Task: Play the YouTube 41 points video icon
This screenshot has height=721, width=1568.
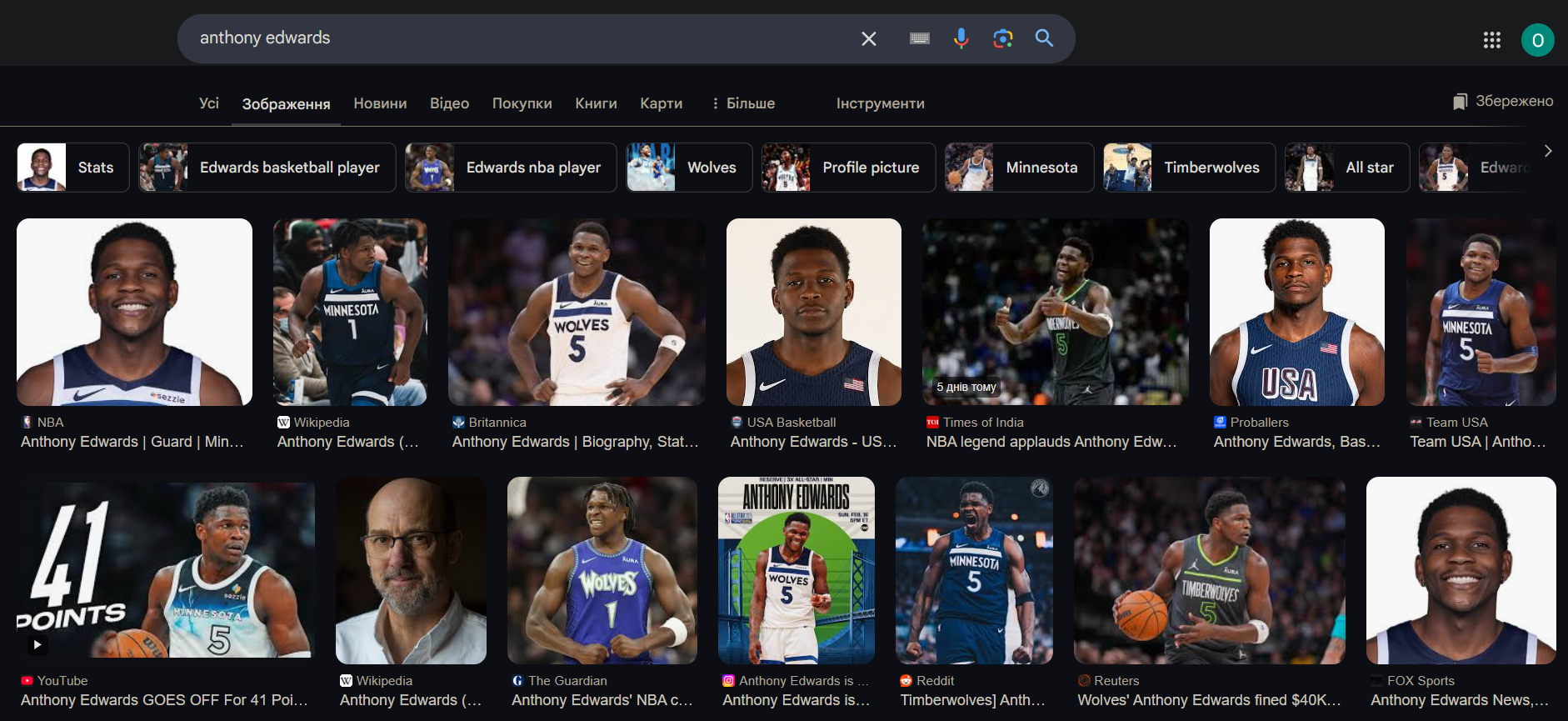Action: click(x=37, y=644)
